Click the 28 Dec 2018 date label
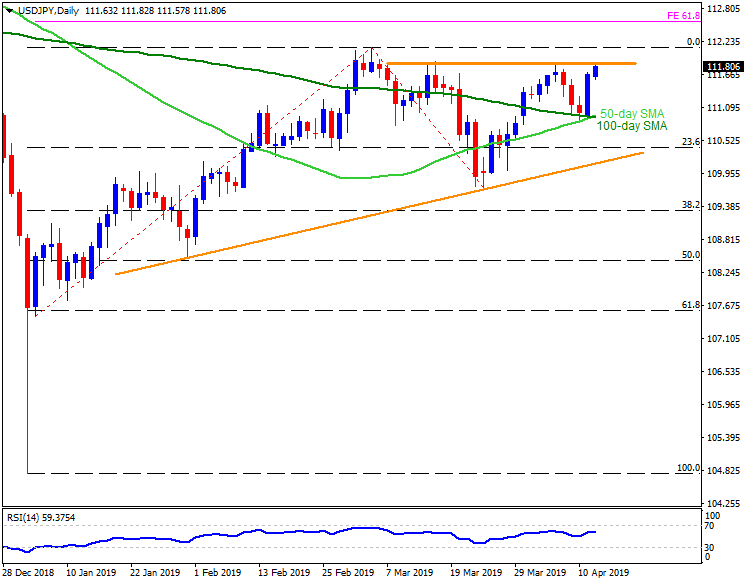 pyautogui.click(x=29, y=573)
